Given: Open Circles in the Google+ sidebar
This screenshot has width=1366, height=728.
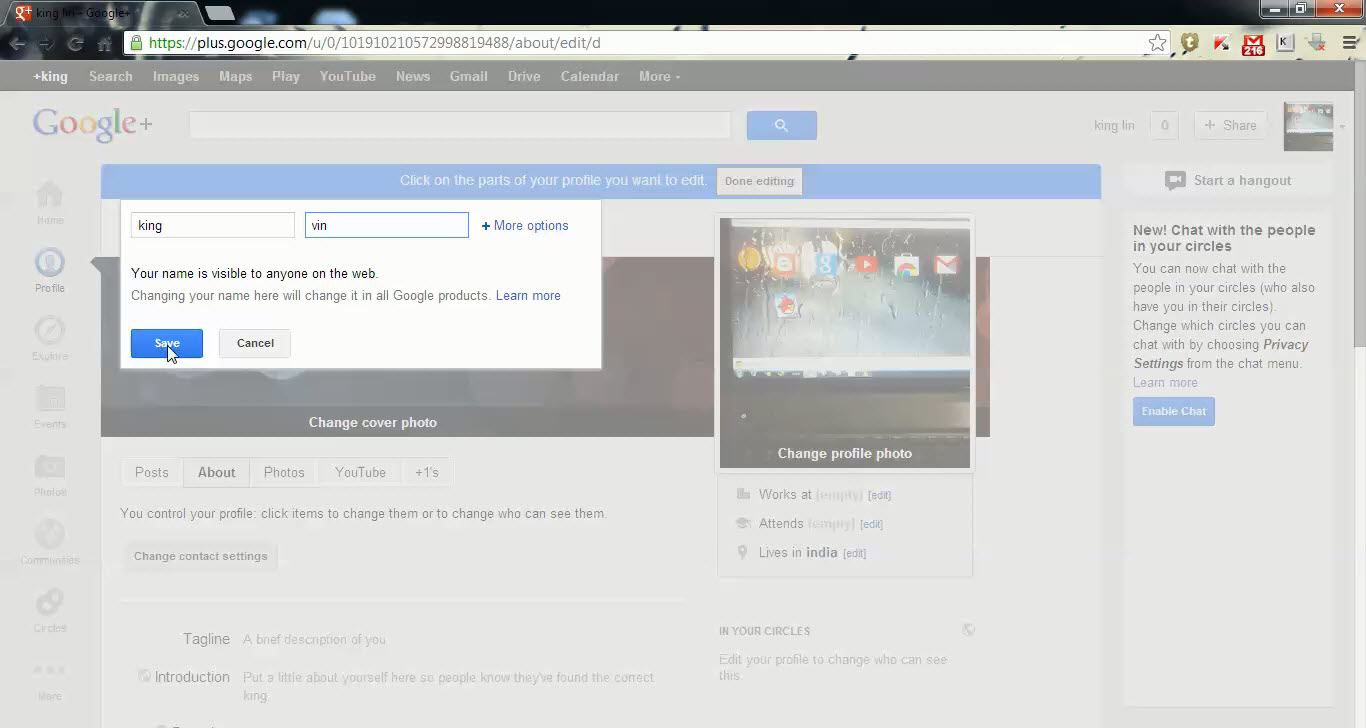Looking at the screenshot, I should tap(49, 611).
